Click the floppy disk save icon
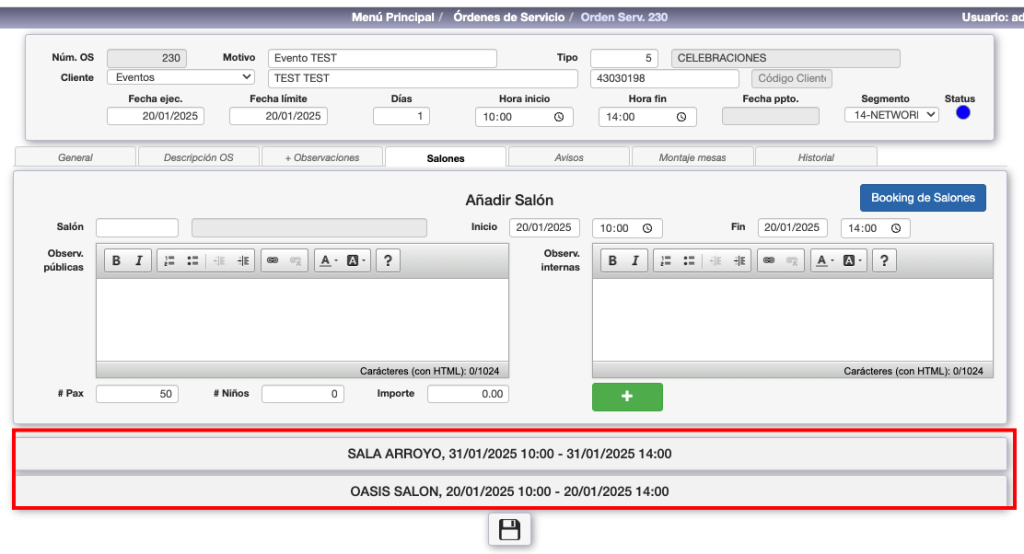 click(x=509, y=530)
